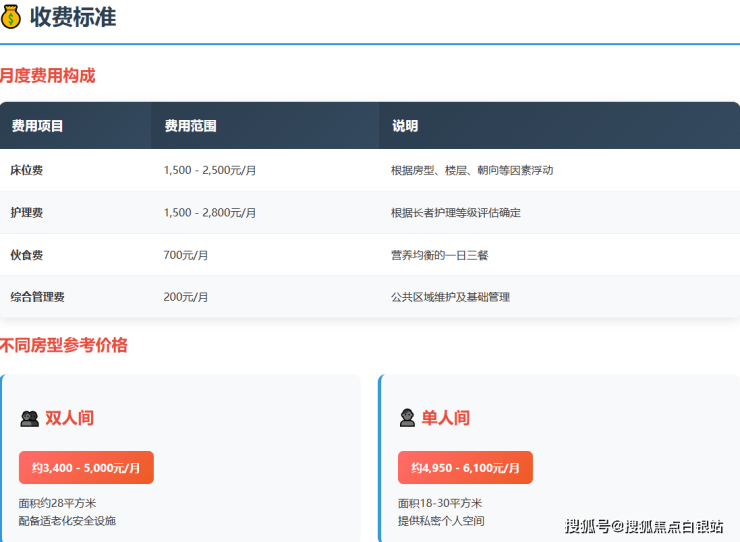
Task: Click the 说明 column header
Action: [405, 126]
